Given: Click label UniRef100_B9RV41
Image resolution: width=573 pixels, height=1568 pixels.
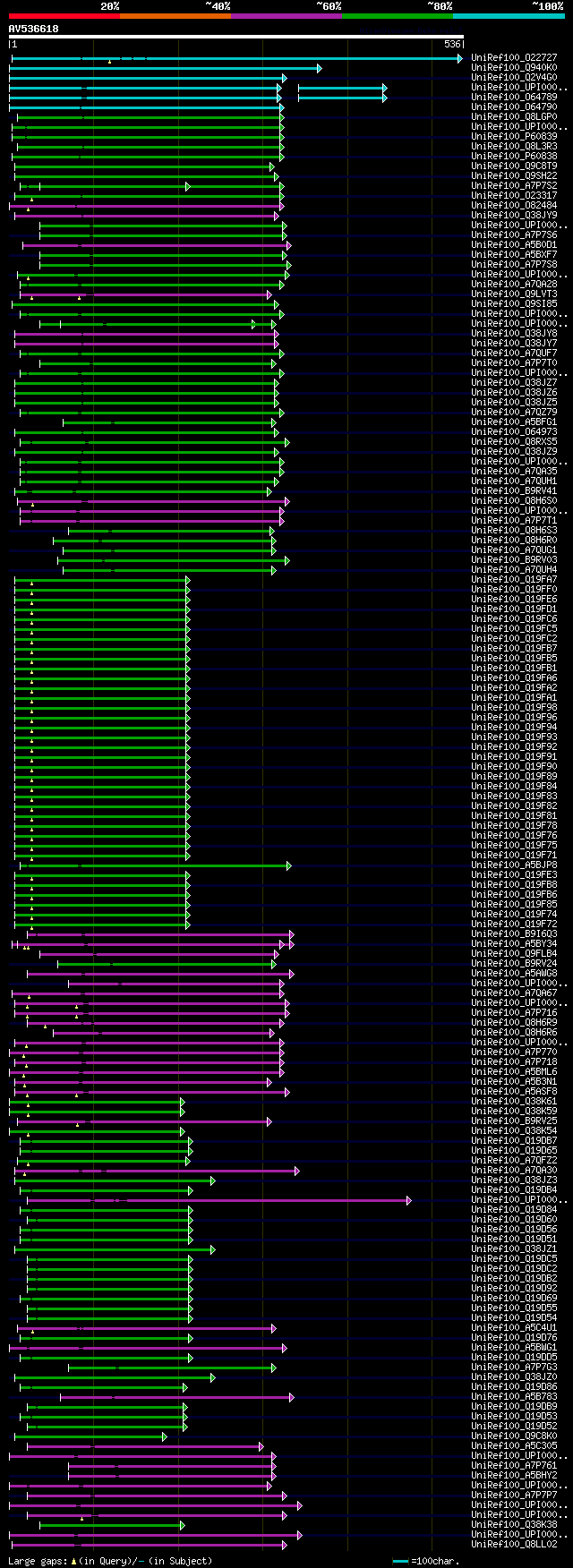Looking at the screenshot, I should (x=514, y=491).
